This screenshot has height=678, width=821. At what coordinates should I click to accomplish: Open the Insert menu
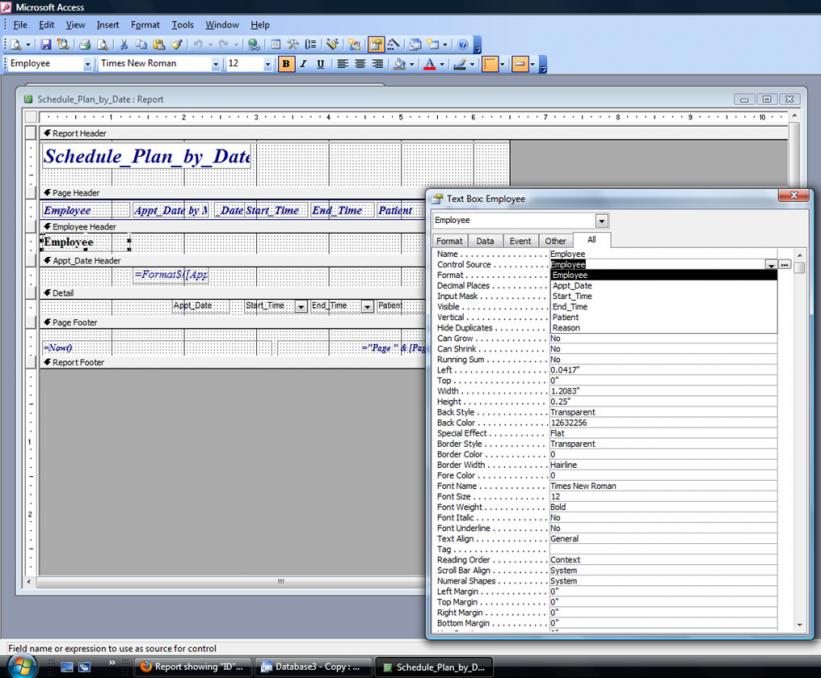click(107, 25)
